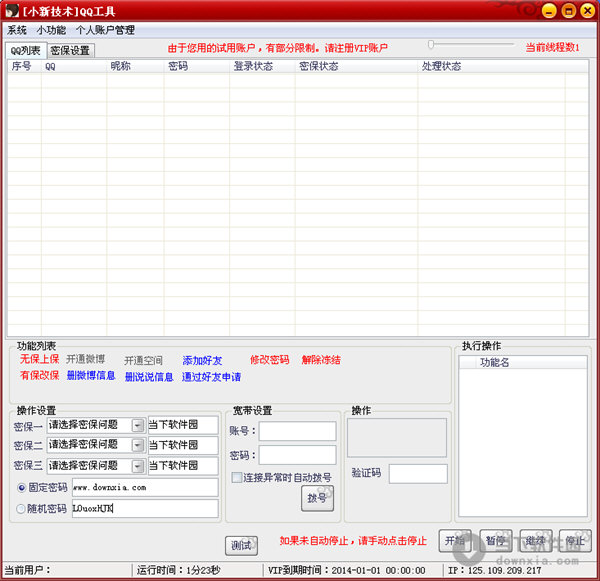Open the 密保三 question dropdown

point(137,466)
